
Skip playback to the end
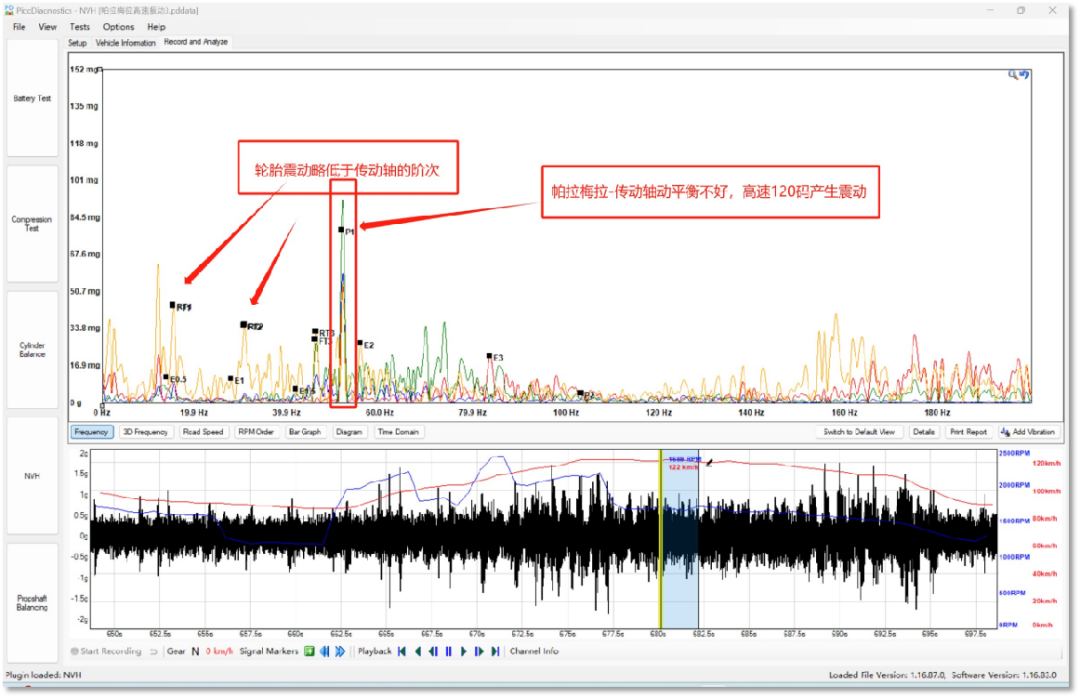495,651
